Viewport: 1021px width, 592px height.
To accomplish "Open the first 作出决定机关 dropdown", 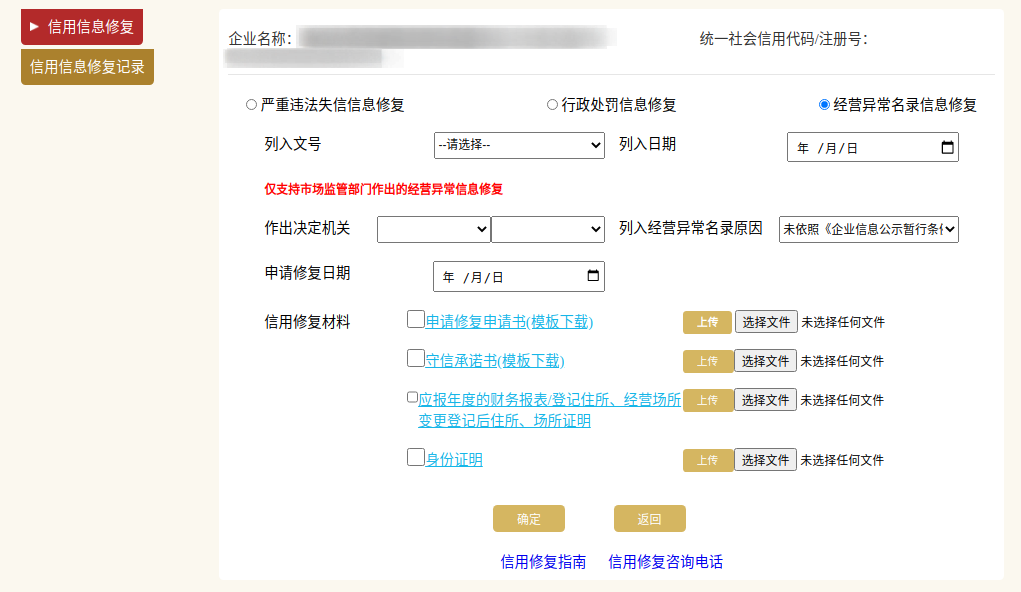I will [x=433, y=229].
